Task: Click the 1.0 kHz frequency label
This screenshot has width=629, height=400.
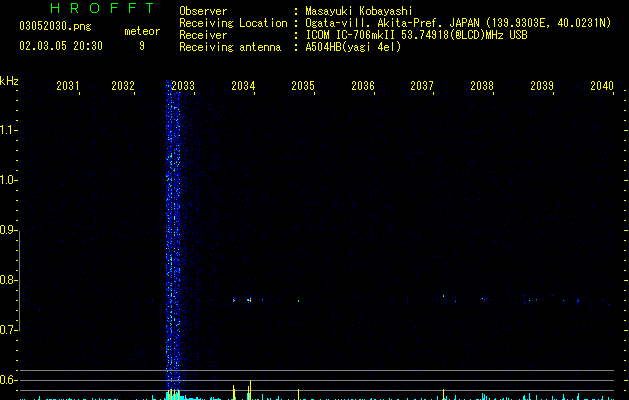Action: pos(8,180)
